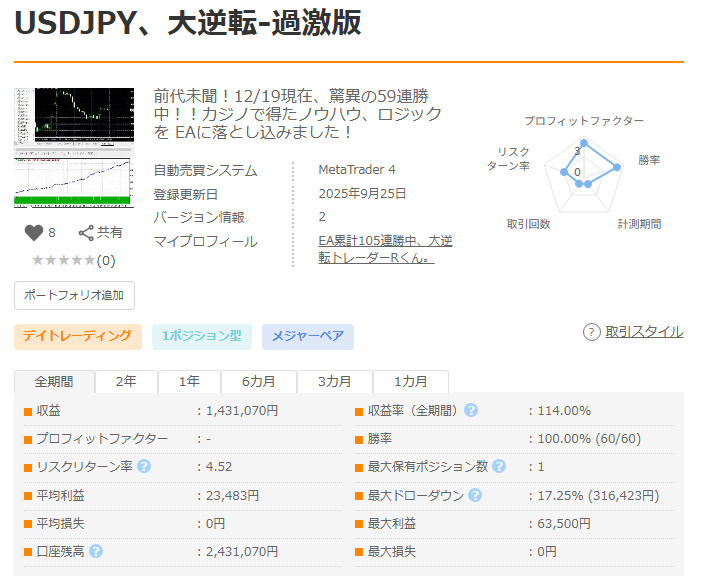Viewport: 707px width, 576px height.
Task: Switch to the 2年 tab
Action: pyautogui.click(x=126, y=382)
